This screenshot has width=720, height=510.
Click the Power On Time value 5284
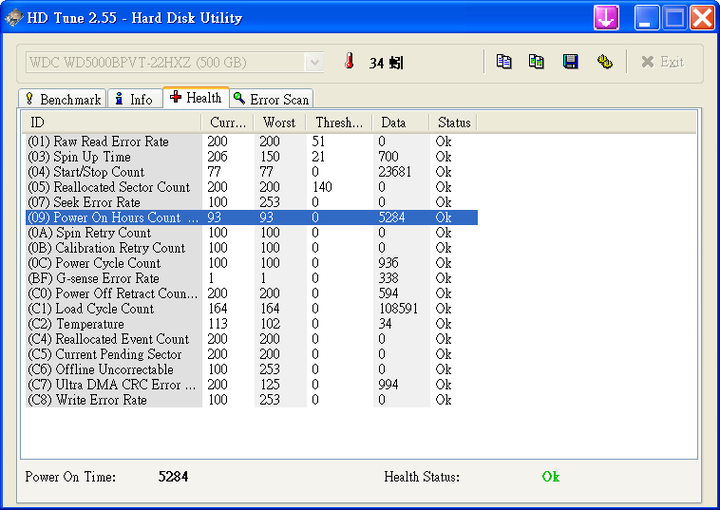tap(173, 476)
